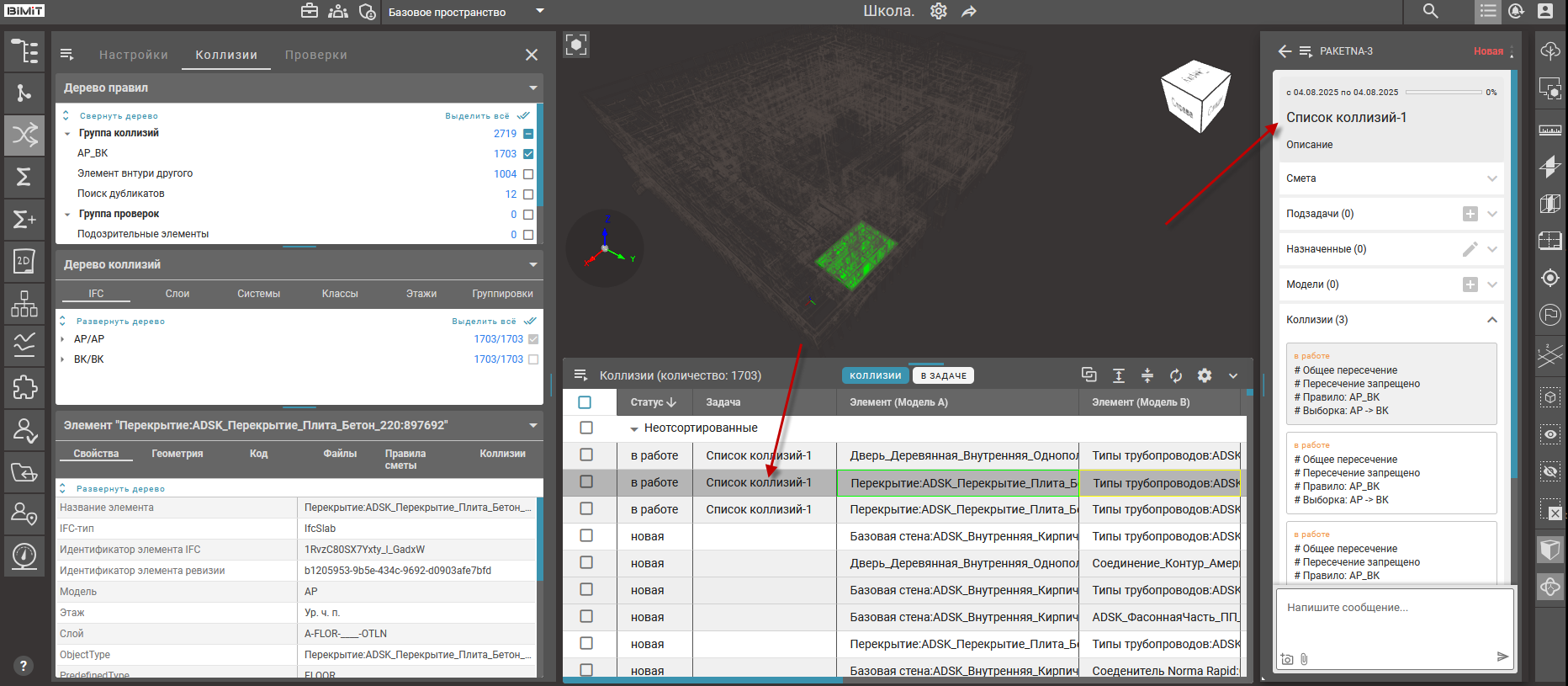
Task: Open collisions table settings gear icon
Action: coord(1205,375)
